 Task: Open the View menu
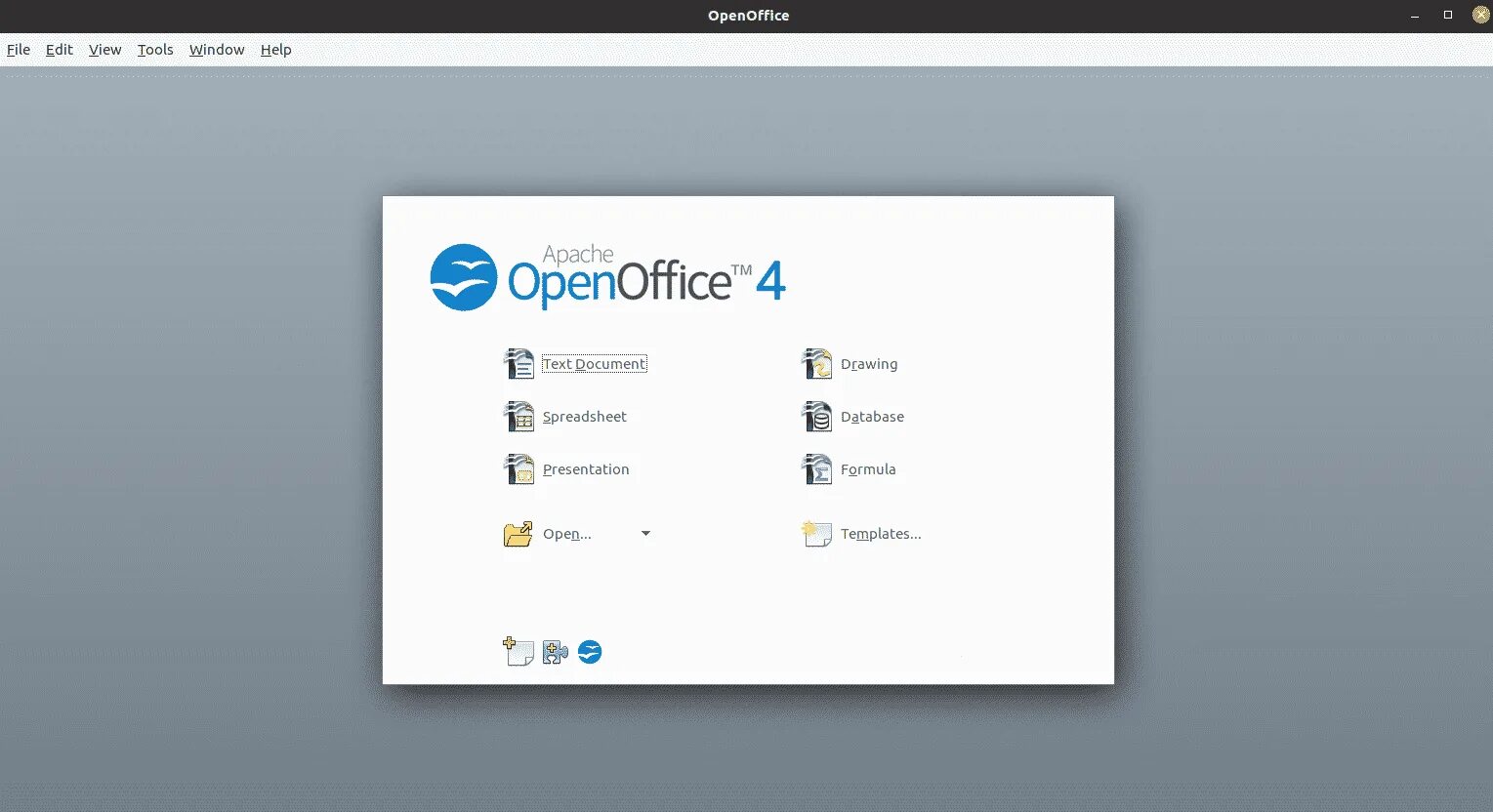click(x=105, y=50)
